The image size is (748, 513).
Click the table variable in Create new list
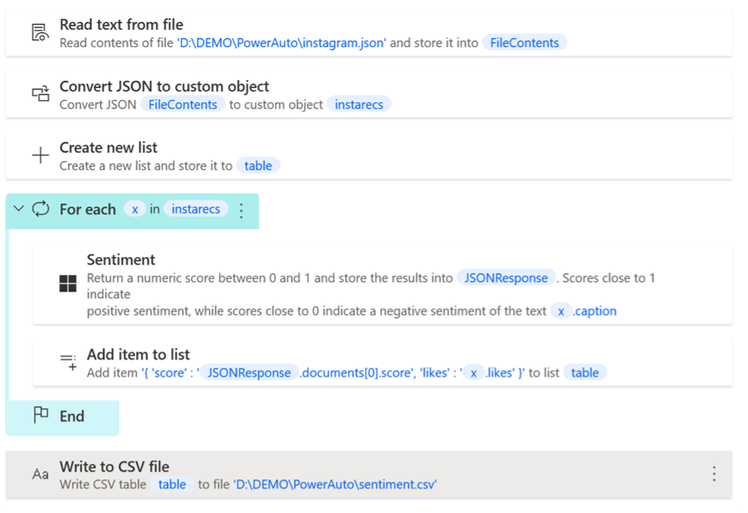258,166
